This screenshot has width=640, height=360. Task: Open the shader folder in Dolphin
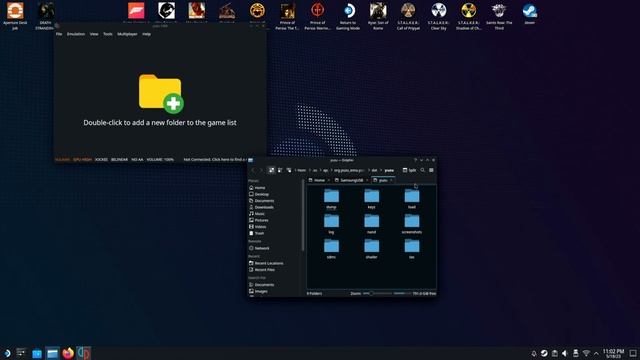(371, 249)
